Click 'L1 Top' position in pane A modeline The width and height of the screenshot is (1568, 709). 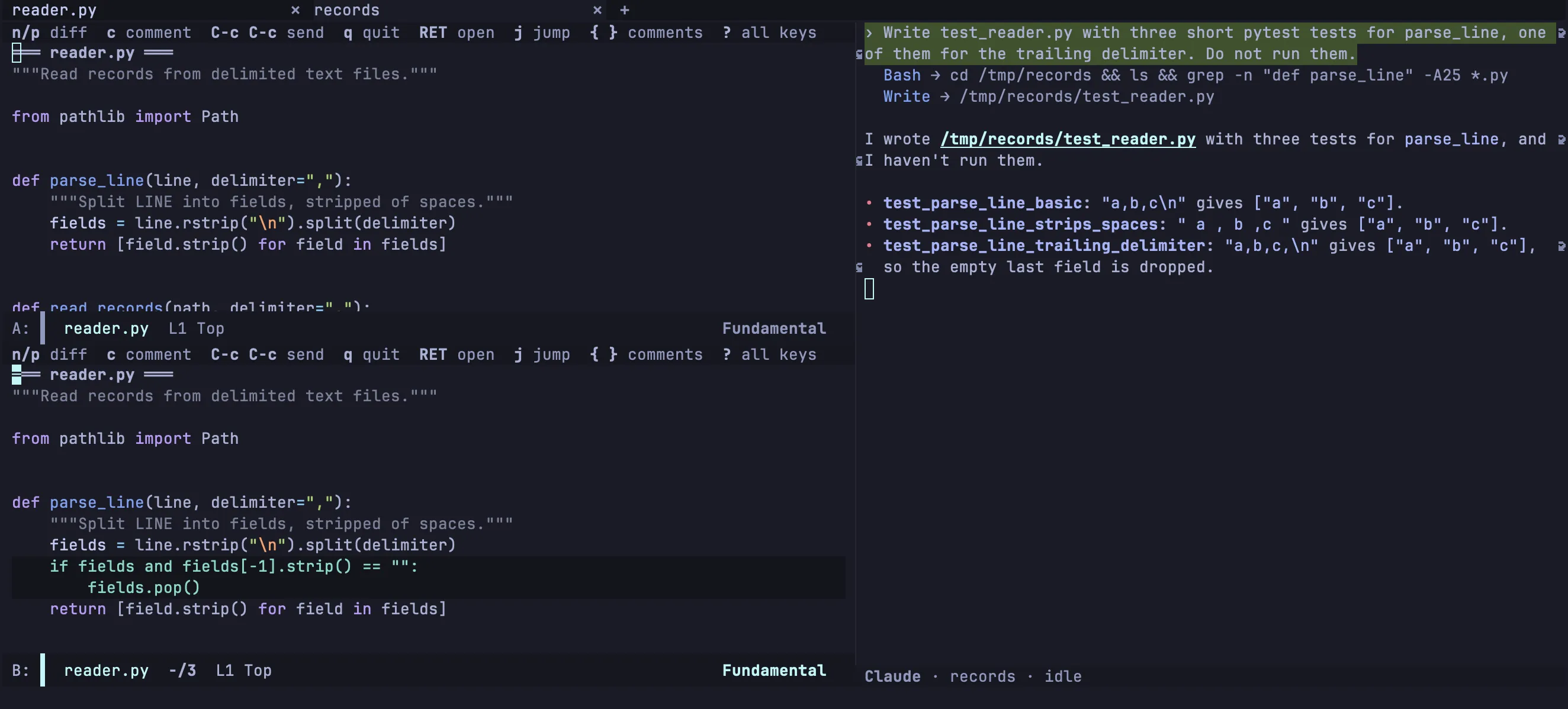(x=196, y=328)
